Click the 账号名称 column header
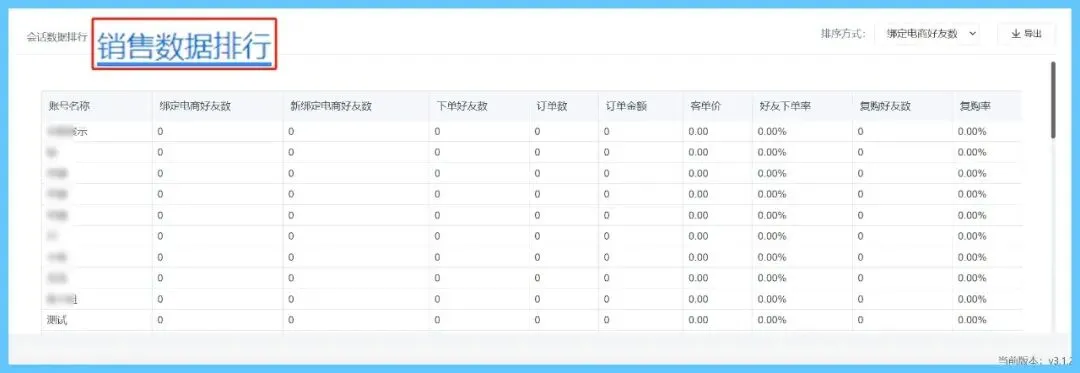Image resolution: width=1080 pixels, height=373 pixels. pyautogui.click(x=69, y=106)
